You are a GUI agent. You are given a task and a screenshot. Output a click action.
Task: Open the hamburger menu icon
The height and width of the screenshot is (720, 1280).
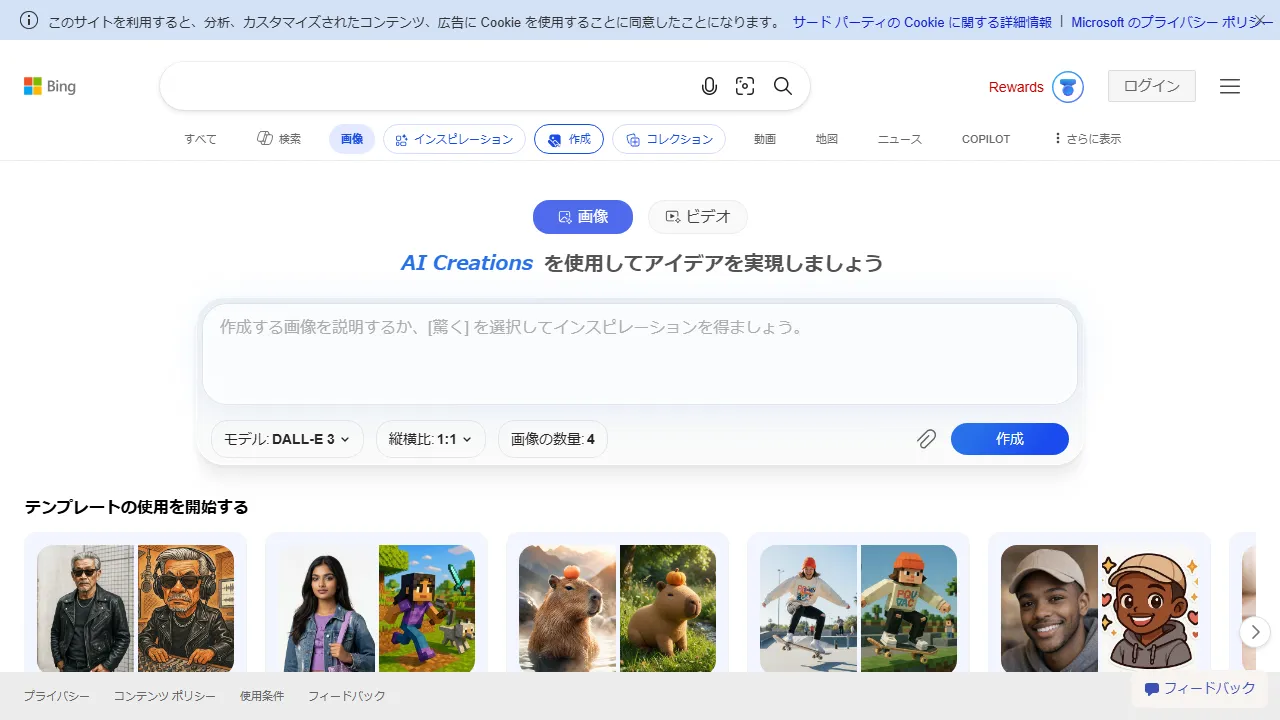(1229, 86)
